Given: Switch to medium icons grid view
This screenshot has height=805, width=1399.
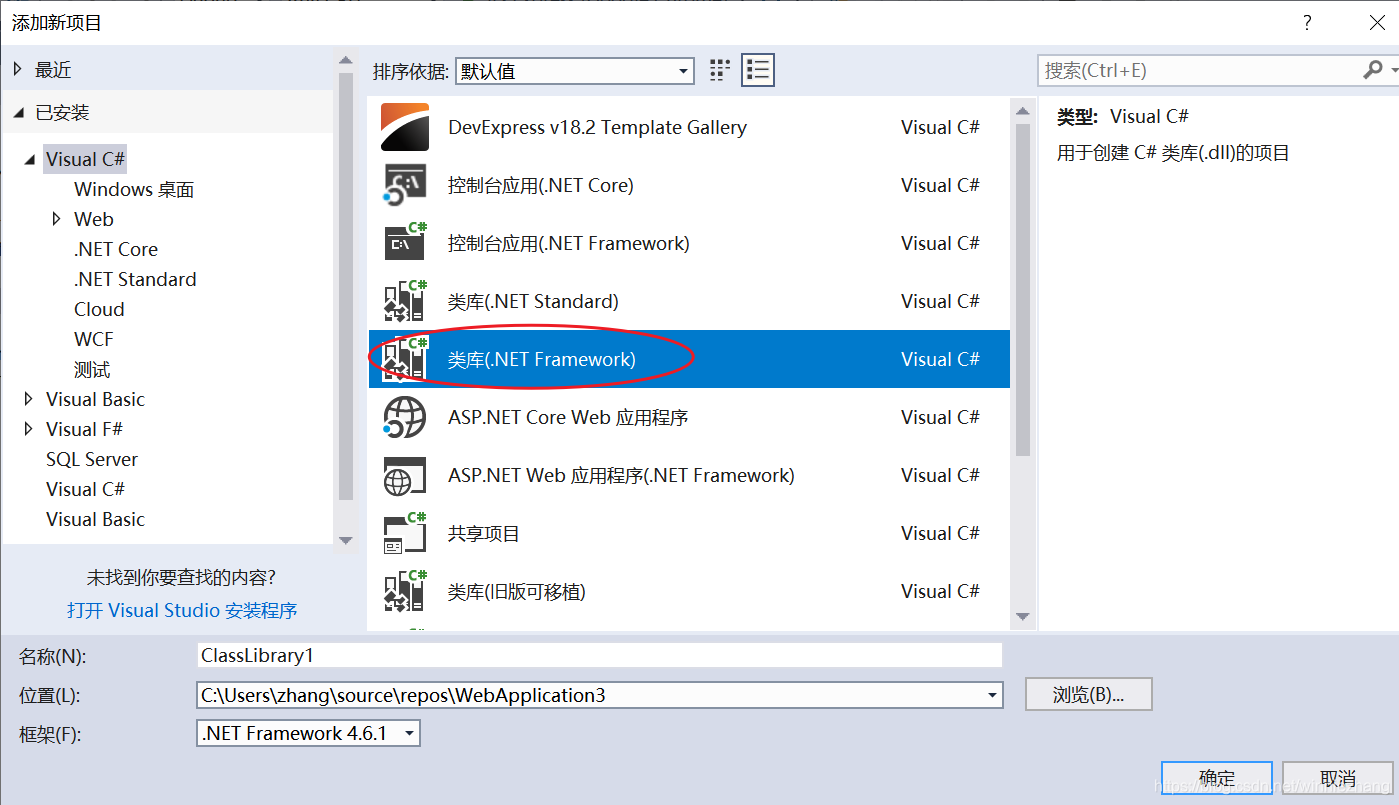Looking at the screenshot, I should (720, 70).
